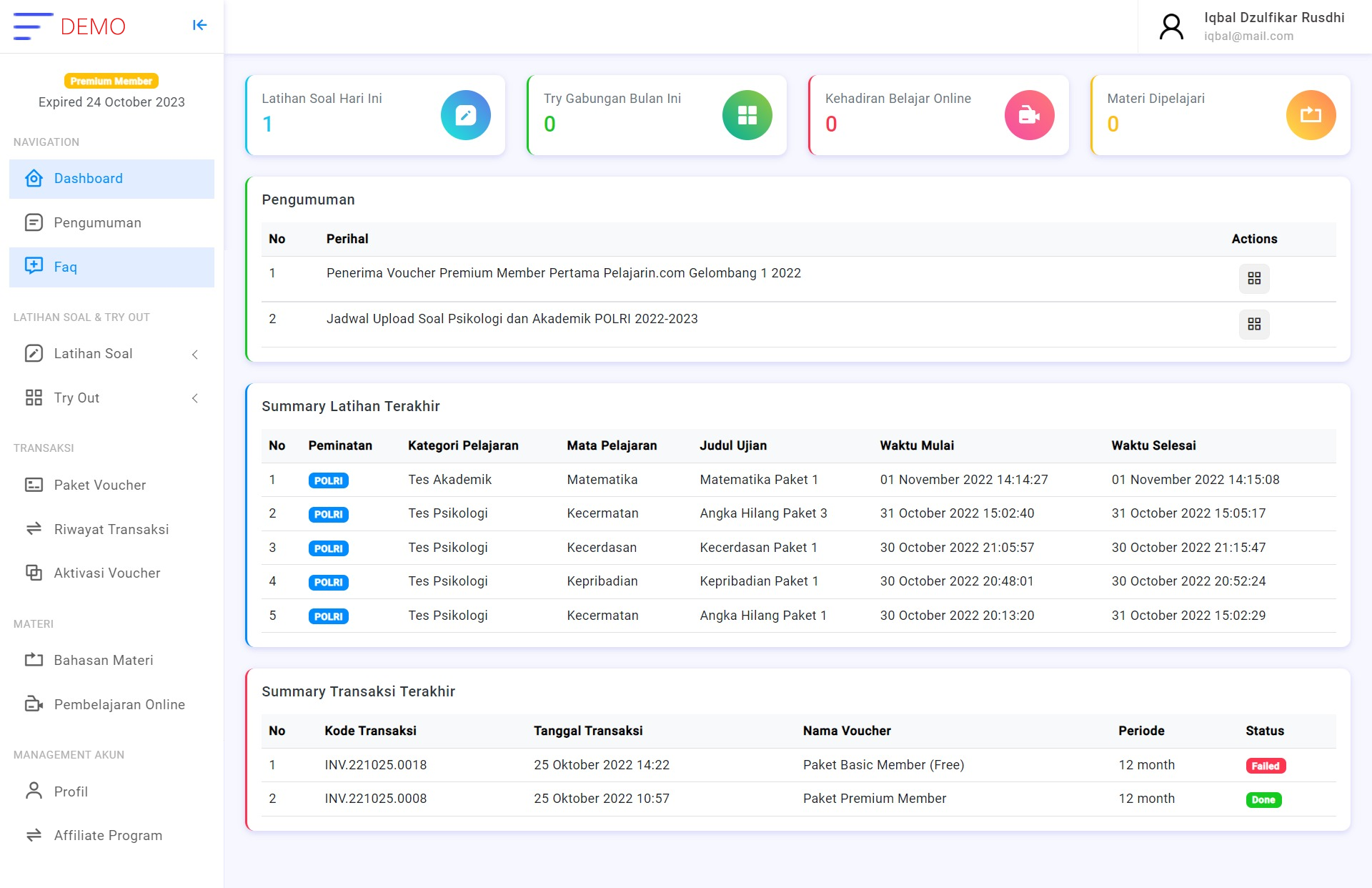
Task: Click the orange Materi Dipelajari icon
Action: point(1311,115)
